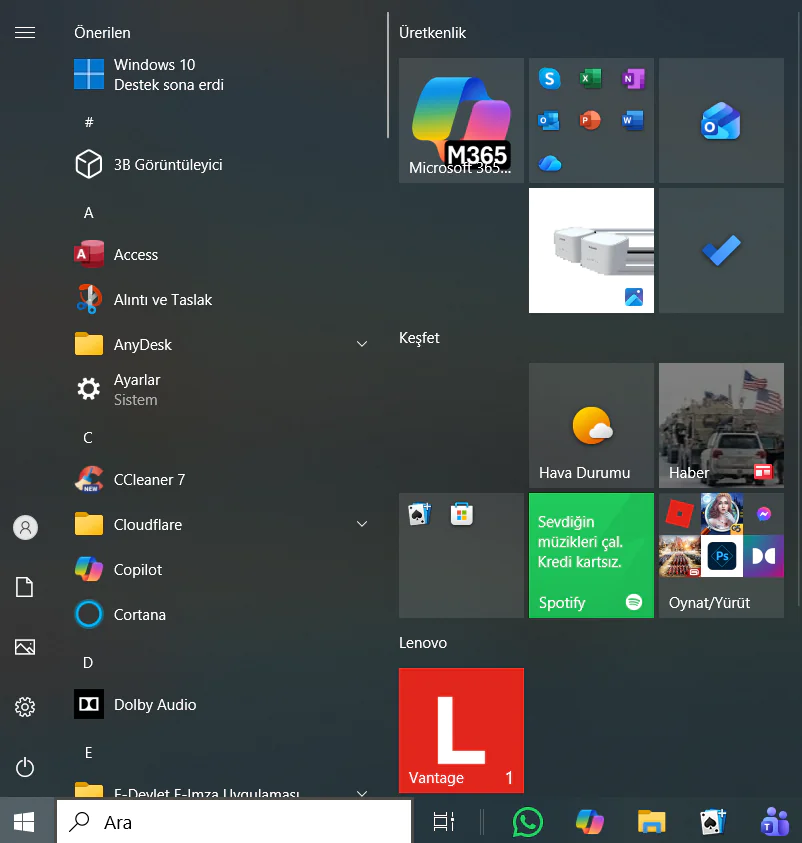
Task: Launch PowerPoint from the Office tile group
Action: point(591,120)
